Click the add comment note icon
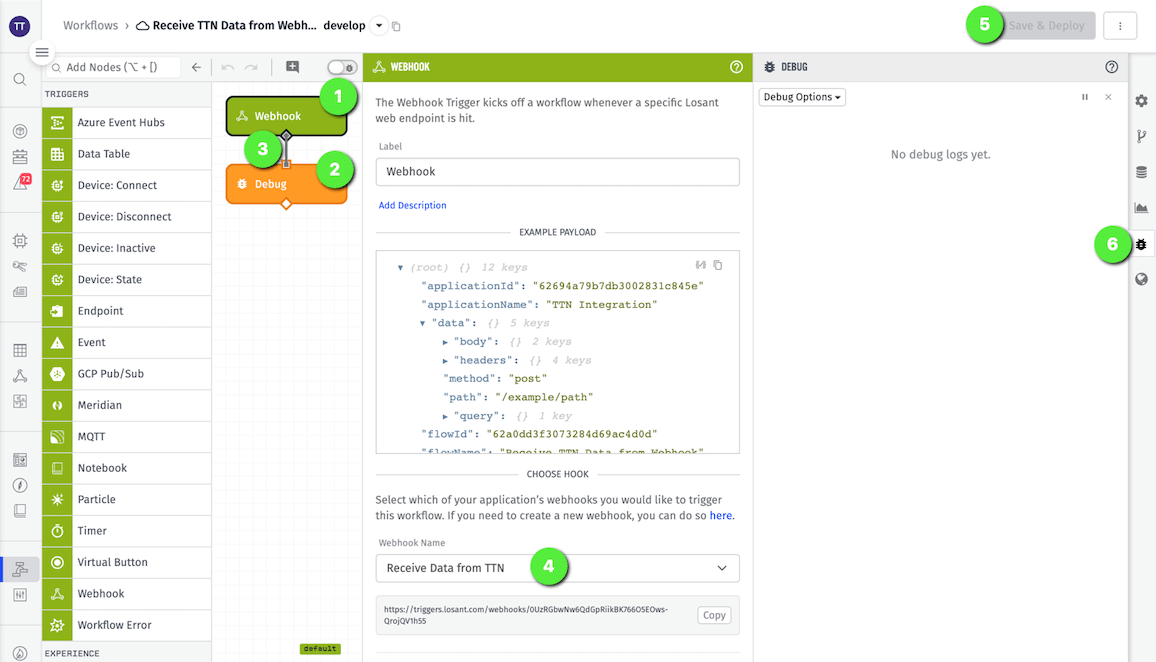The height and width of the screenshot is (662, 1156). 292,67
